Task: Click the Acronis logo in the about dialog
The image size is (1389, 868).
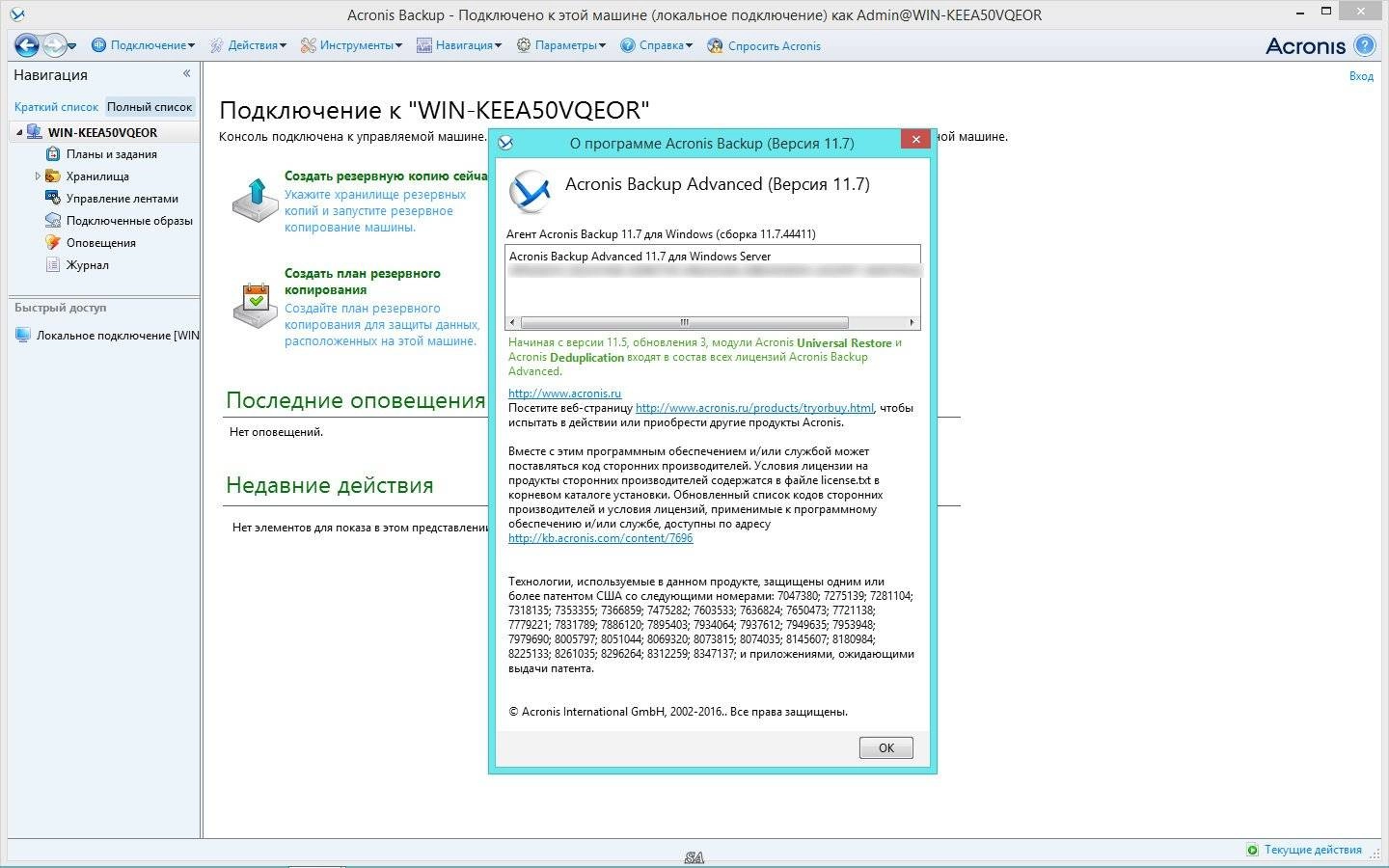Action: click(530, 191)
